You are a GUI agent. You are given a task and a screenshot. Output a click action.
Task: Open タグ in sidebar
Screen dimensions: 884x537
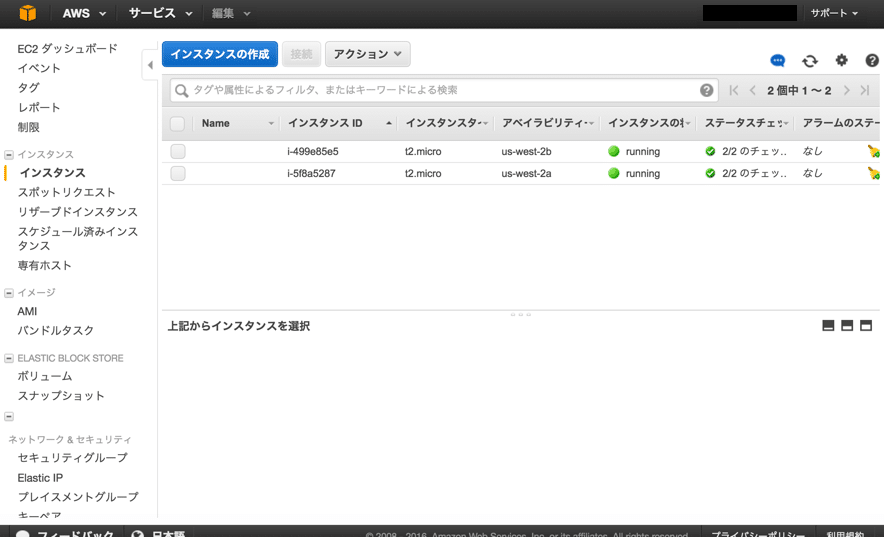[28, 88]
